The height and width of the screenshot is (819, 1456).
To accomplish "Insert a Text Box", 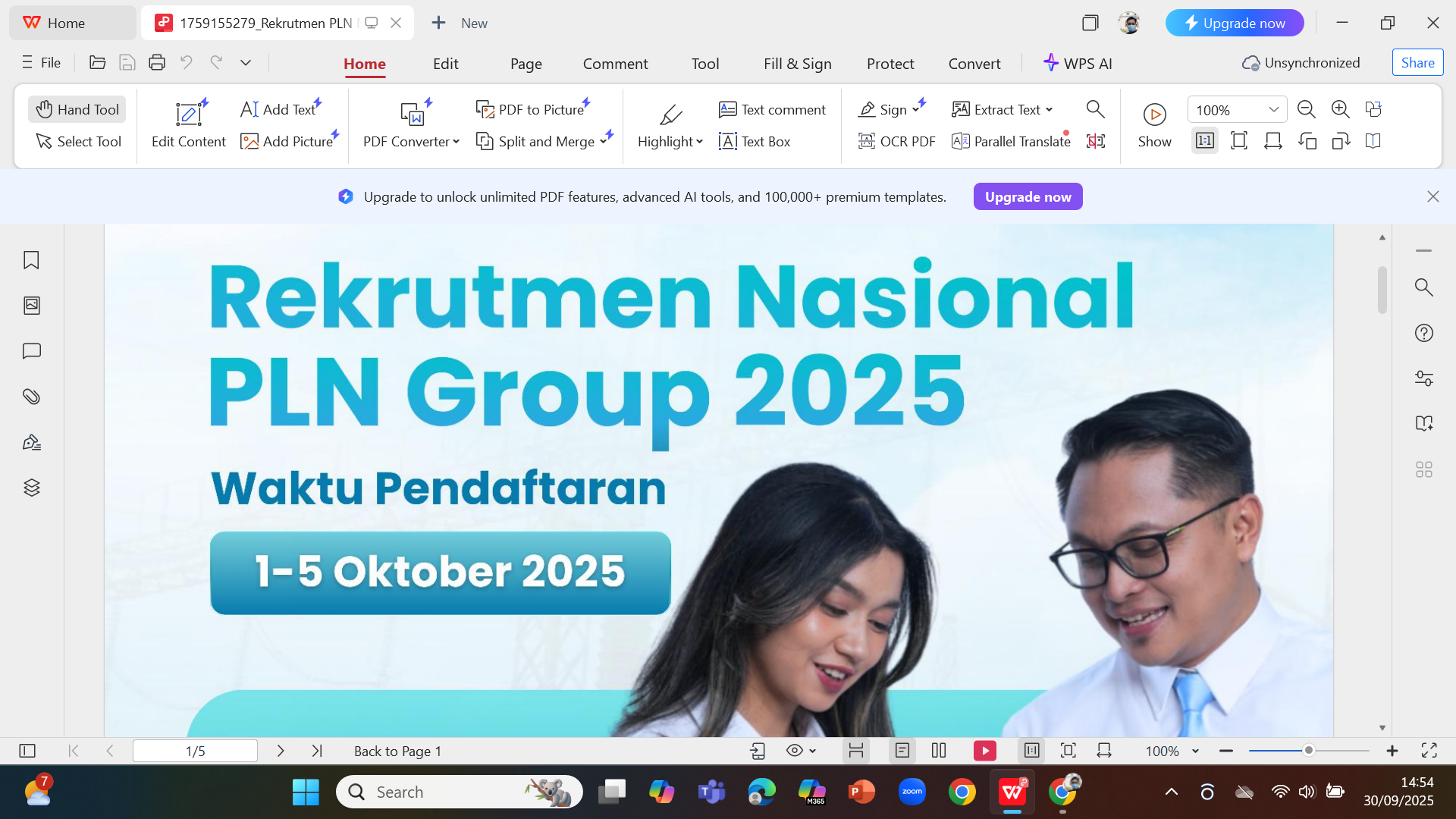I will coord(755,141).
